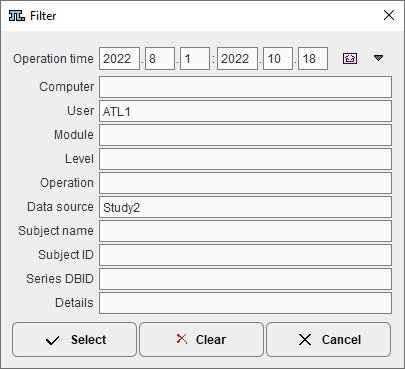Open the date range dropdown arrow
The width and height of the screenshot is (405, 369).
tap(378, 58)
